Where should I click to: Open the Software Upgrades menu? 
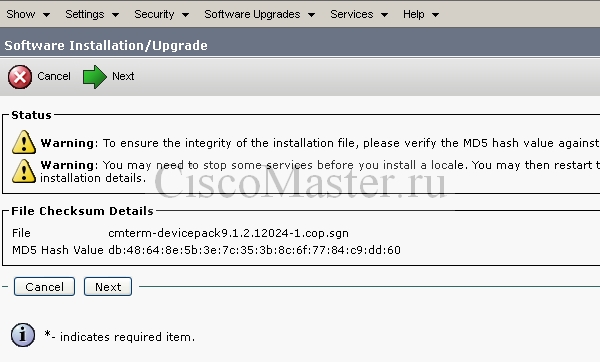252,14
